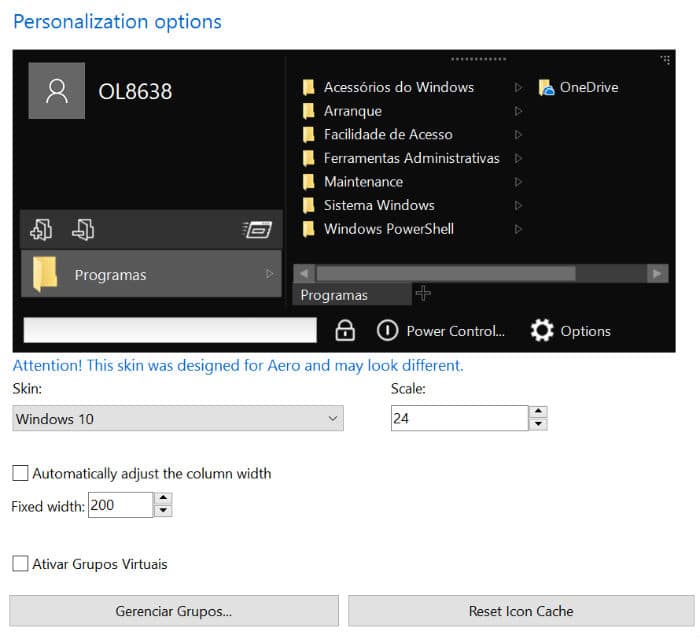Click the Maintenance label
700x639 pixels.
click(x=363, y=182)
